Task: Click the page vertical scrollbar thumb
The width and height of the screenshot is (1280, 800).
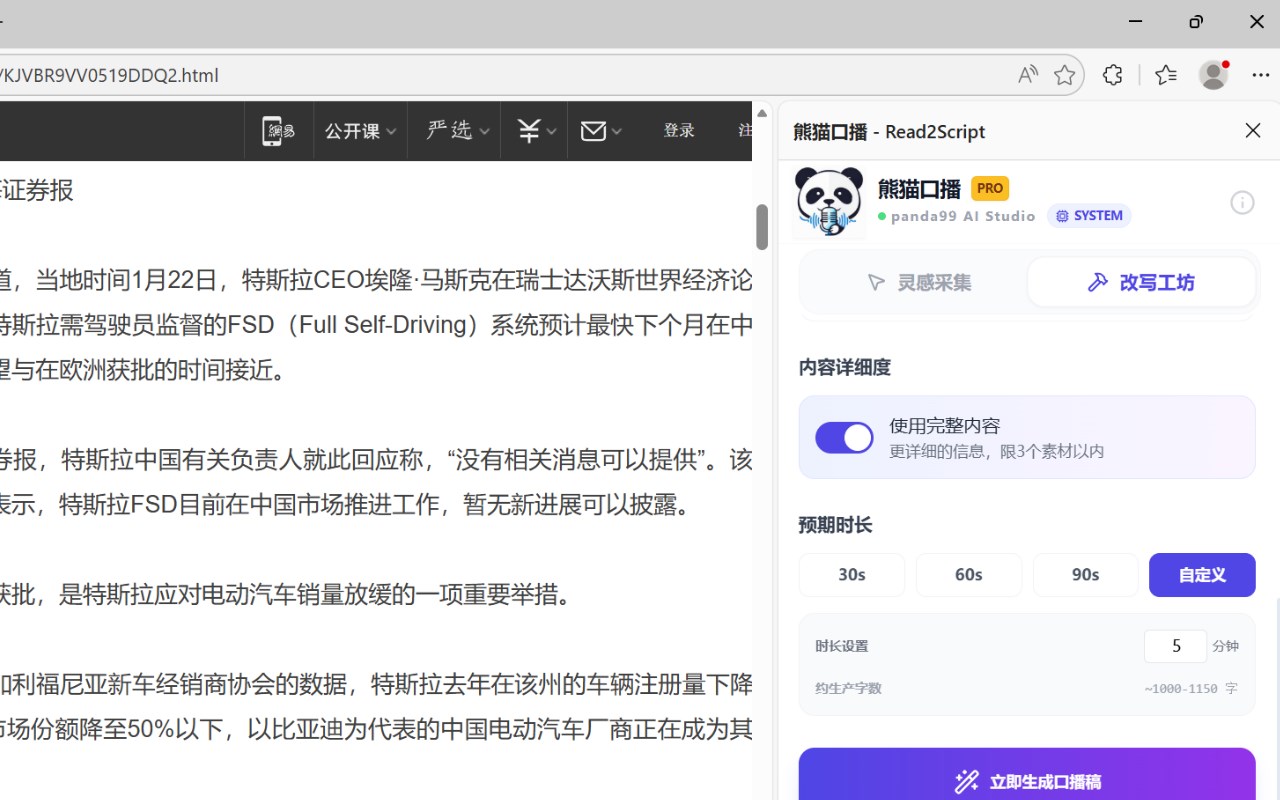Action: (x=762, y=226)
